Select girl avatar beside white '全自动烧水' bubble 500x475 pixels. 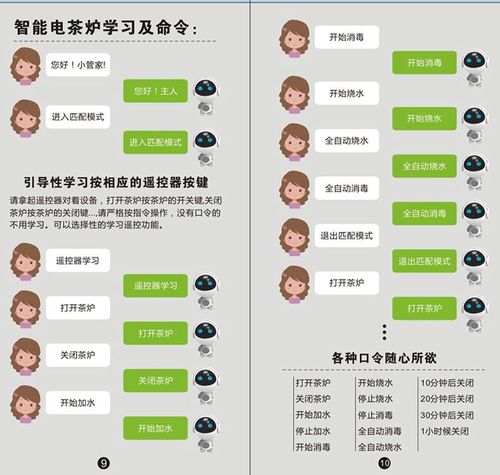tap(294, 142)
